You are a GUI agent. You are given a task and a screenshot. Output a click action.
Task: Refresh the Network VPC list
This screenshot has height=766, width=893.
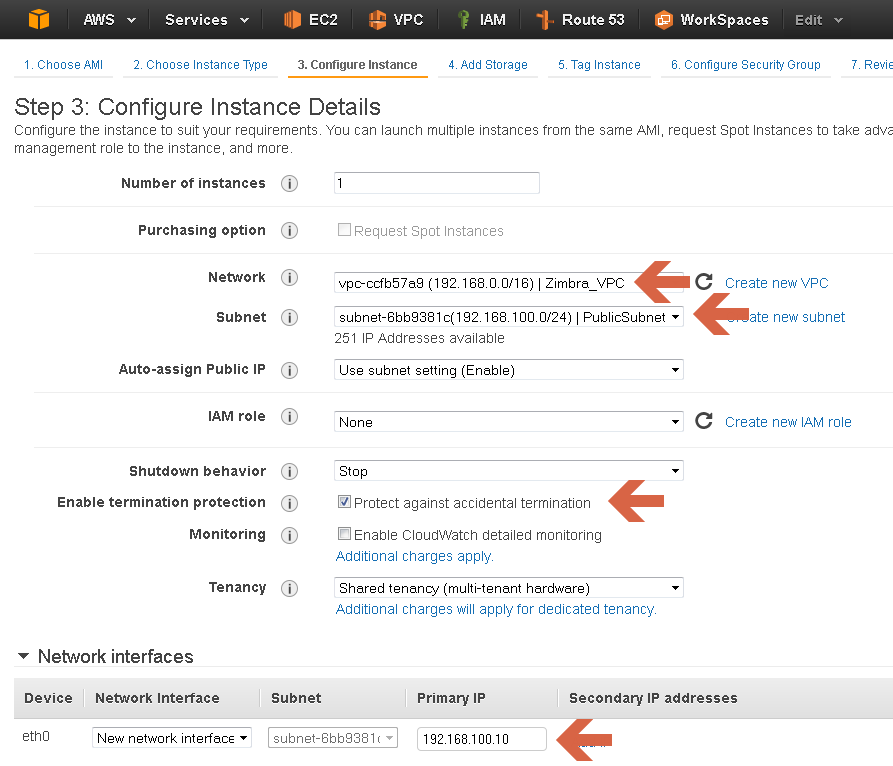704,281
